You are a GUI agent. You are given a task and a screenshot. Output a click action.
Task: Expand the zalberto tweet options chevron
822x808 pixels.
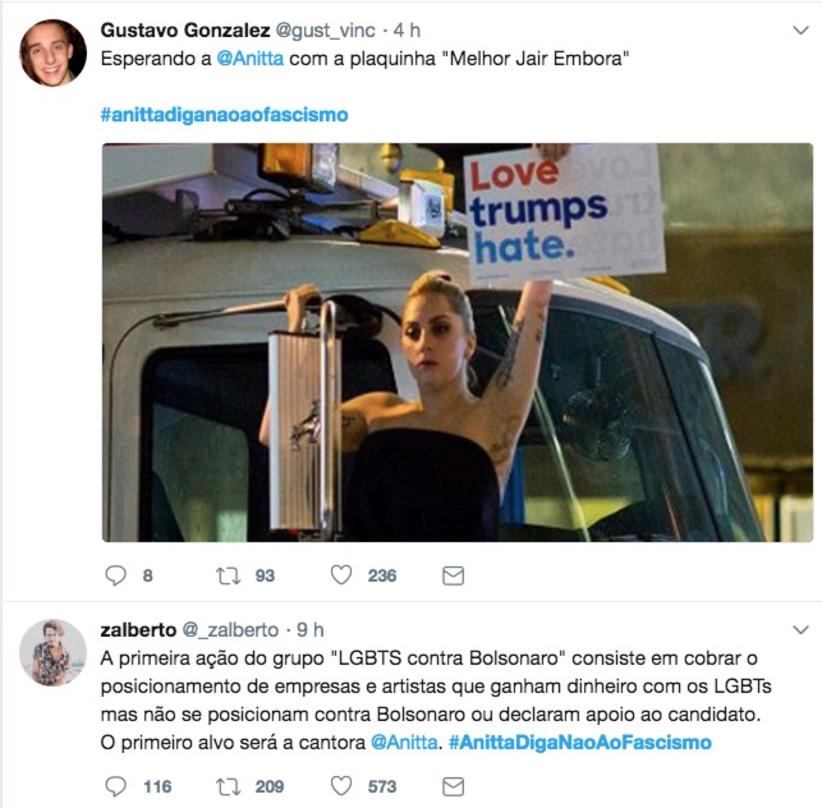pyautogui.click(x=800, y=629)
